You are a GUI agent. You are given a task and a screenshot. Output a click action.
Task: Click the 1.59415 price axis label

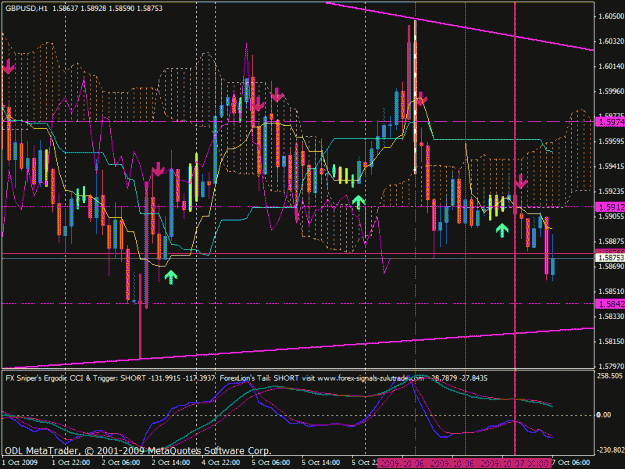pos(611,166)
